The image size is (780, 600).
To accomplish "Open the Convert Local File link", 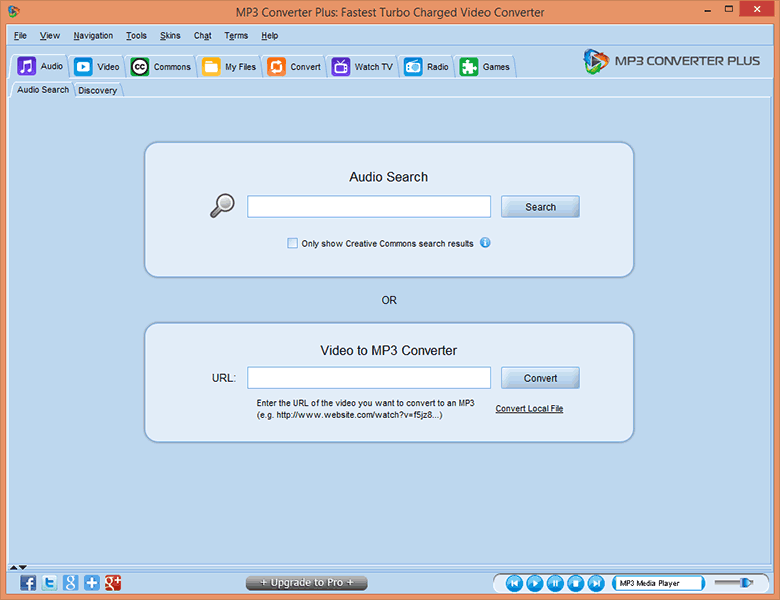I will pyautogui.click(x=529, y=408).
